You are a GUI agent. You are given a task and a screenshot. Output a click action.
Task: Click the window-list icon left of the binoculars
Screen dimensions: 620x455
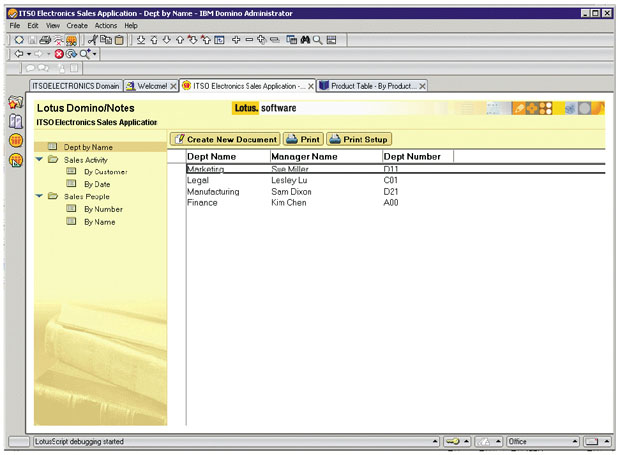291,40
